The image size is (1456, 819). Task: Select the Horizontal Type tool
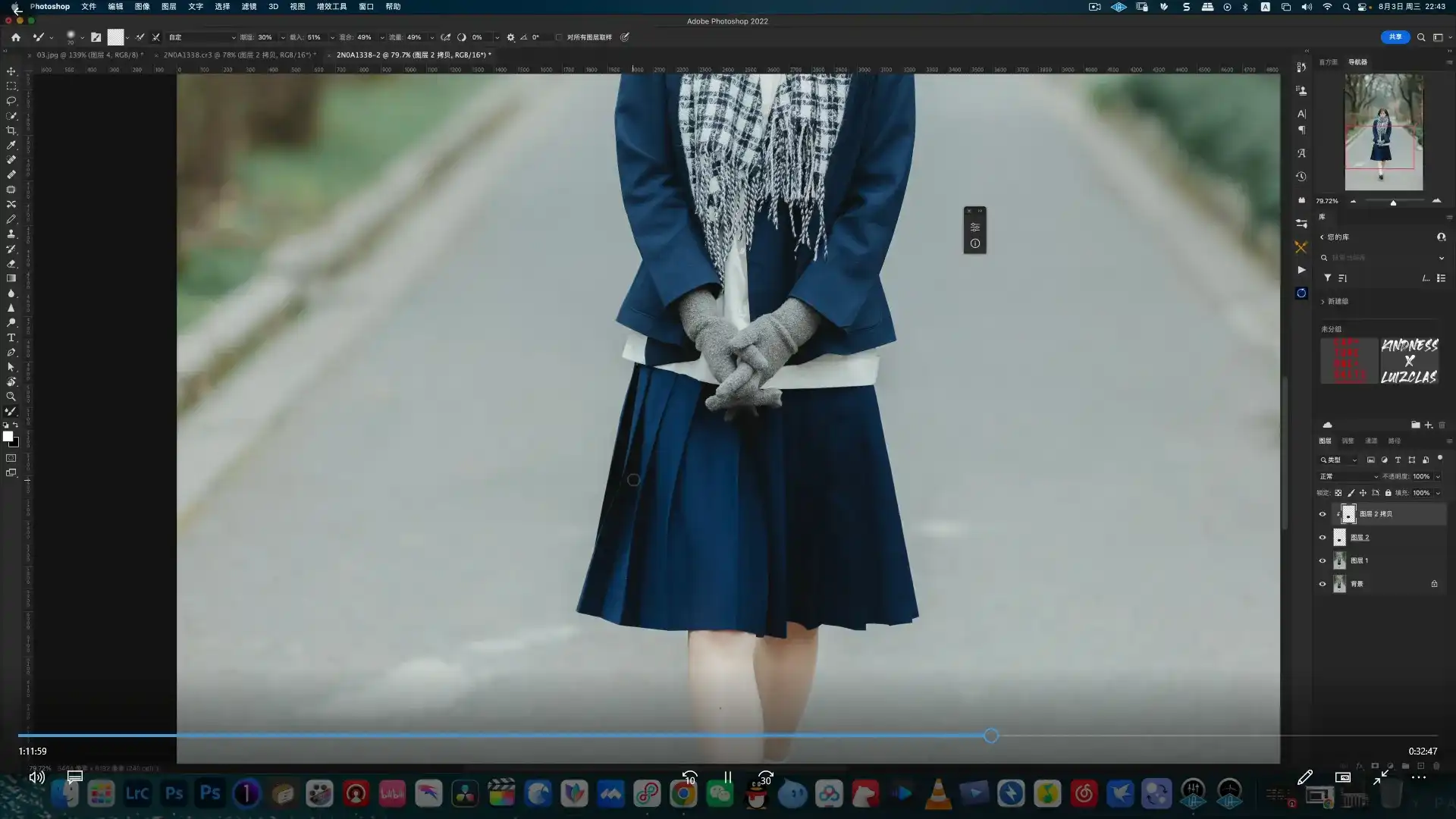click(x=11, y=338)
